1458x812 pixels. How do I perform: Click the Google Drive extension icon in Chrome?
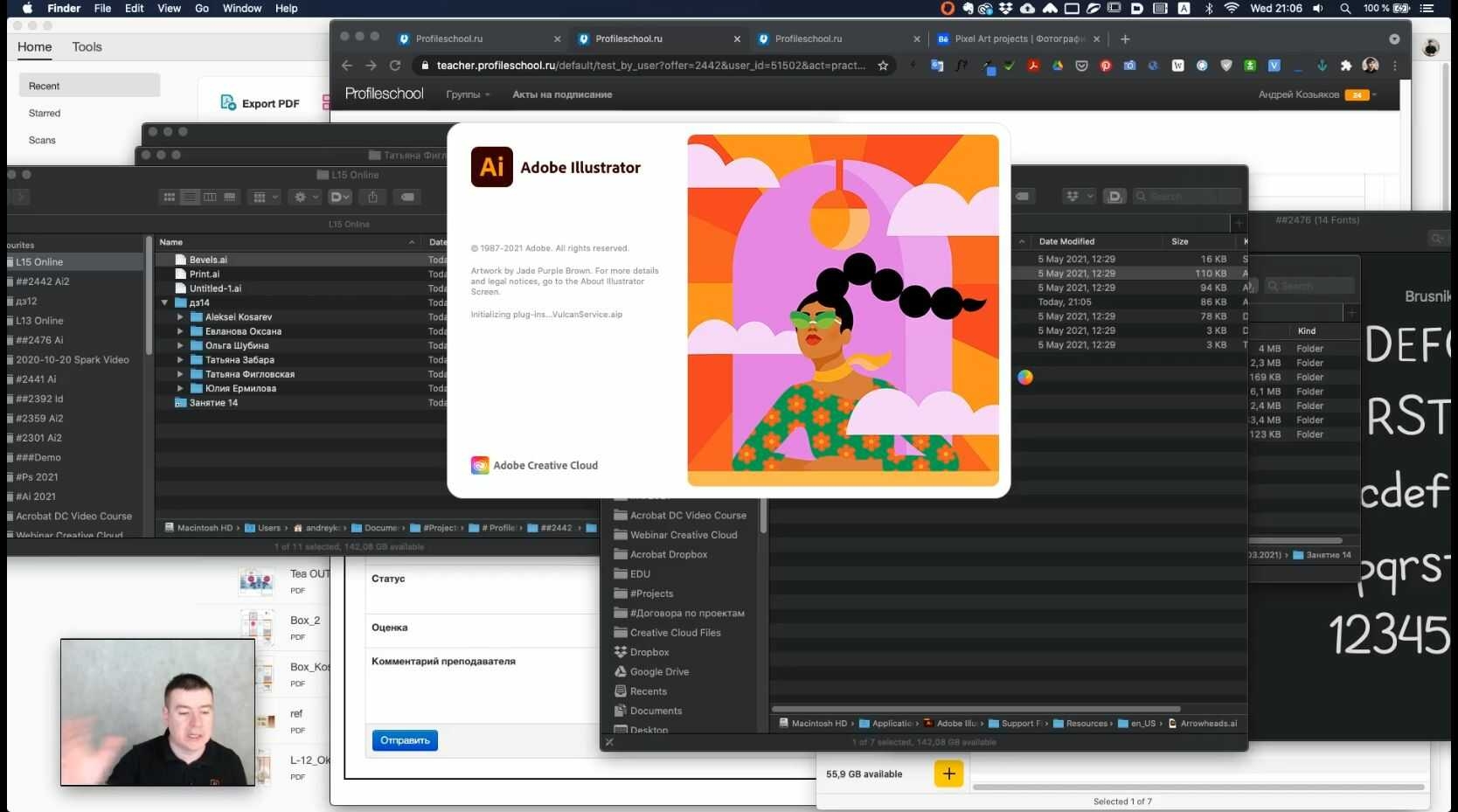click(1058, 66)
